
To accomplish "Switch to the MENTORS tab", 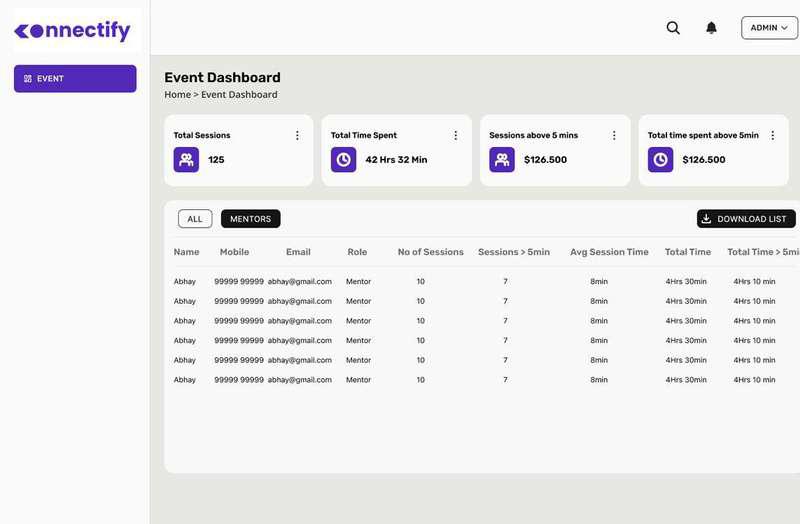I will click(250, 219).
